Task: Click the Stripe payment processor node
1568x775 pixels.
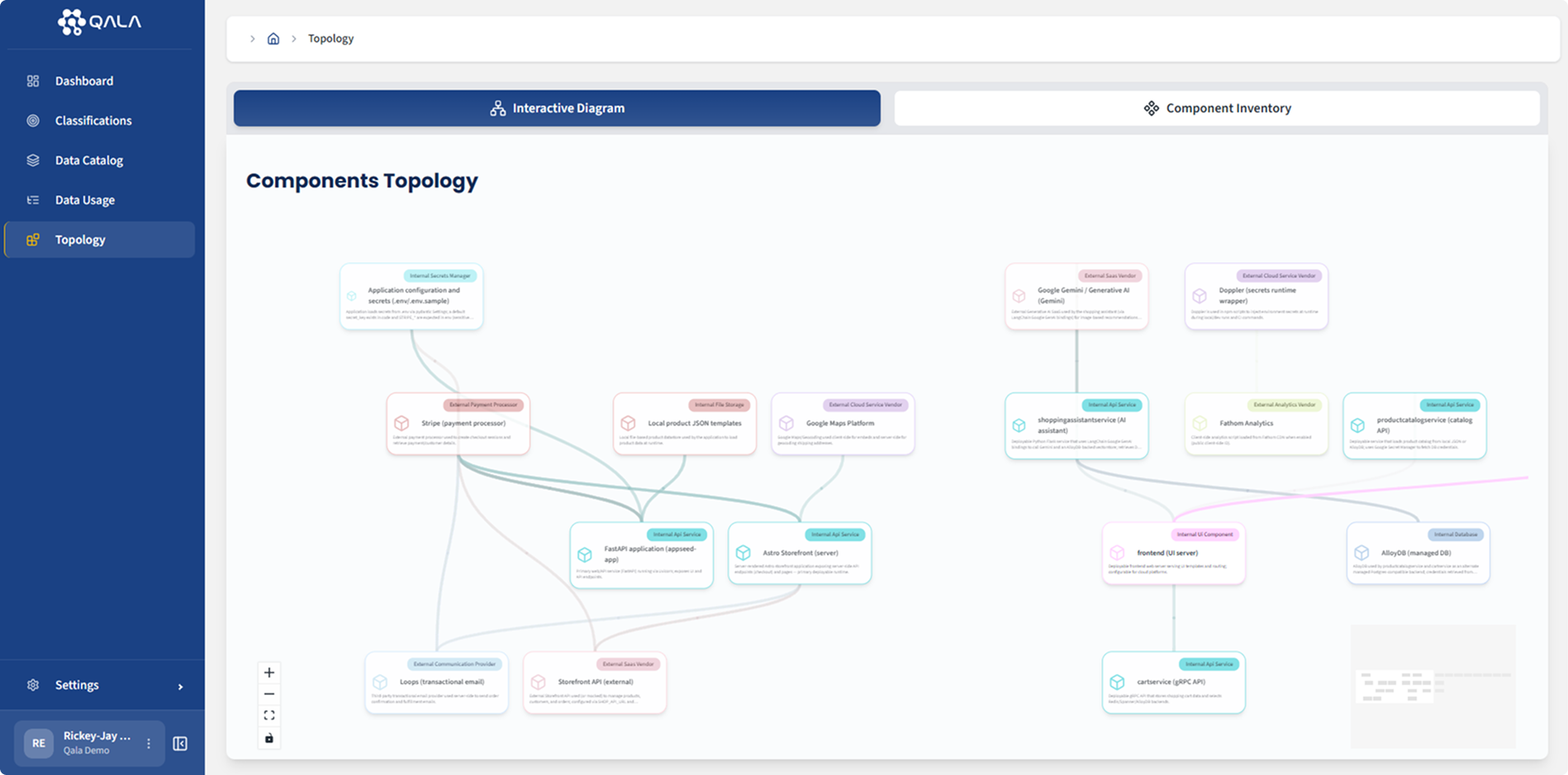Action: point(459,423)
